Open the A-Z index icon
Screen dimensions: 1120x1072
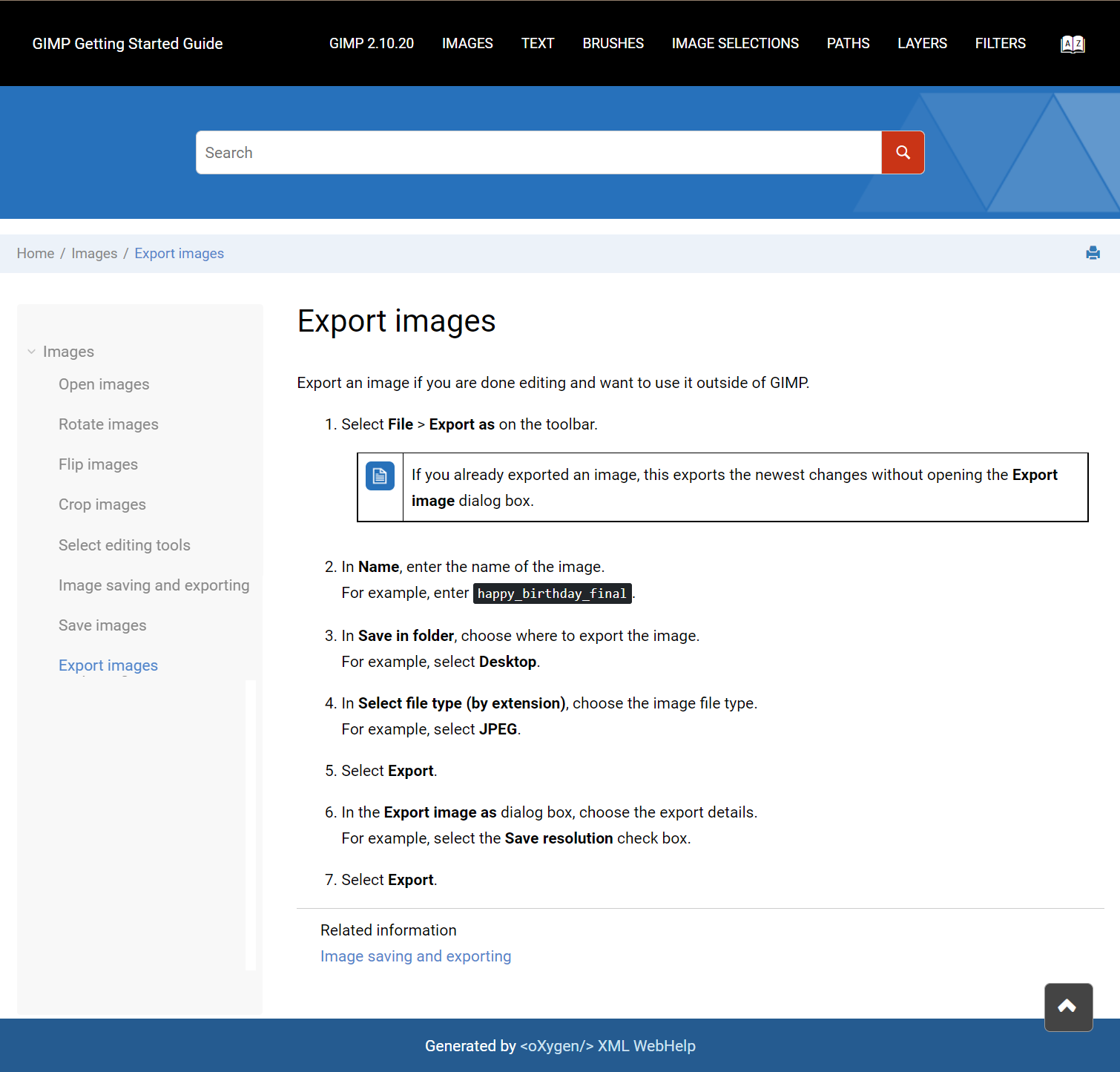1073,44
